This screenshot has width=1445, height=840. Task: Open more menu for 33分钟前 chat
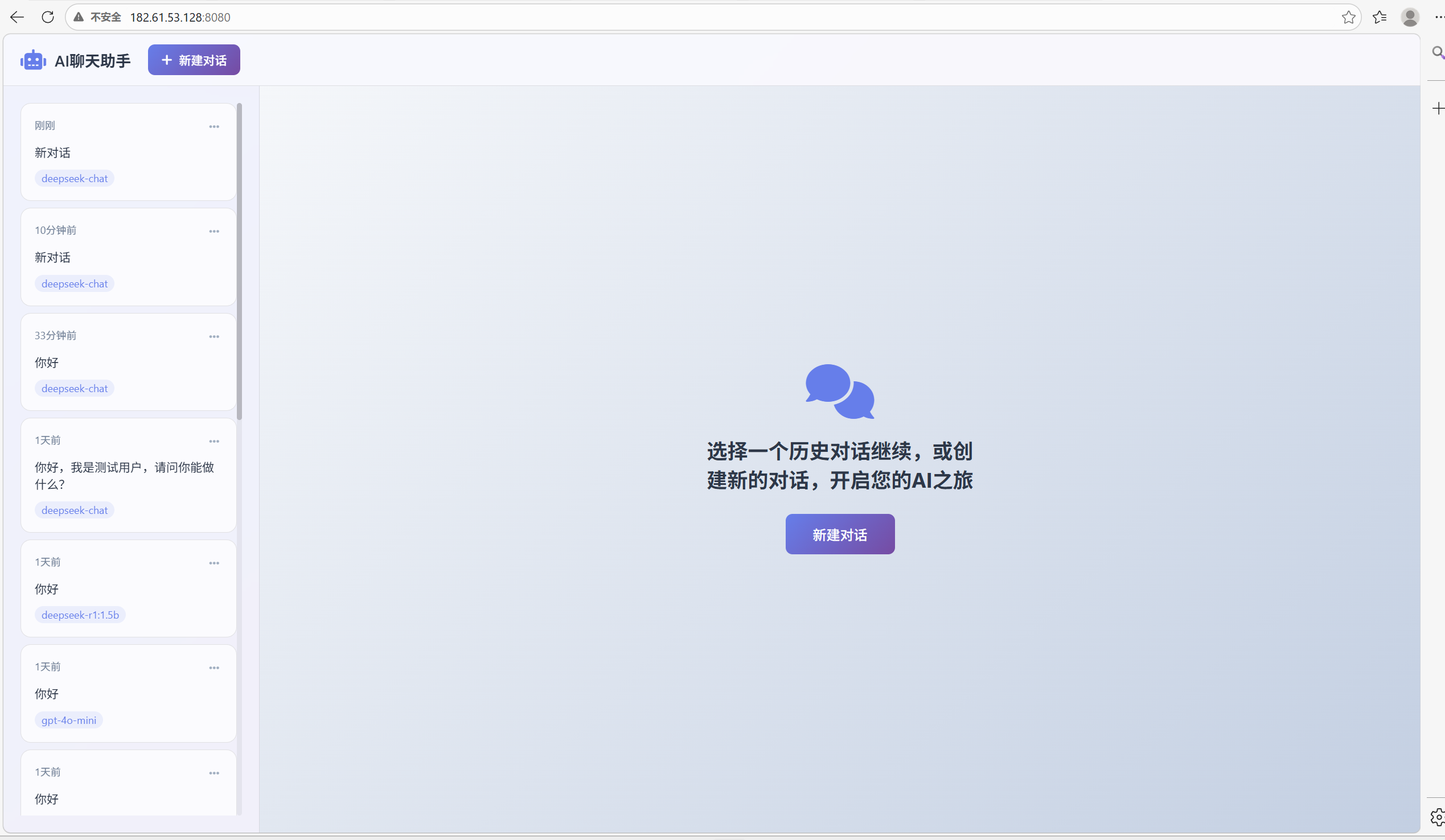(214, 337)
